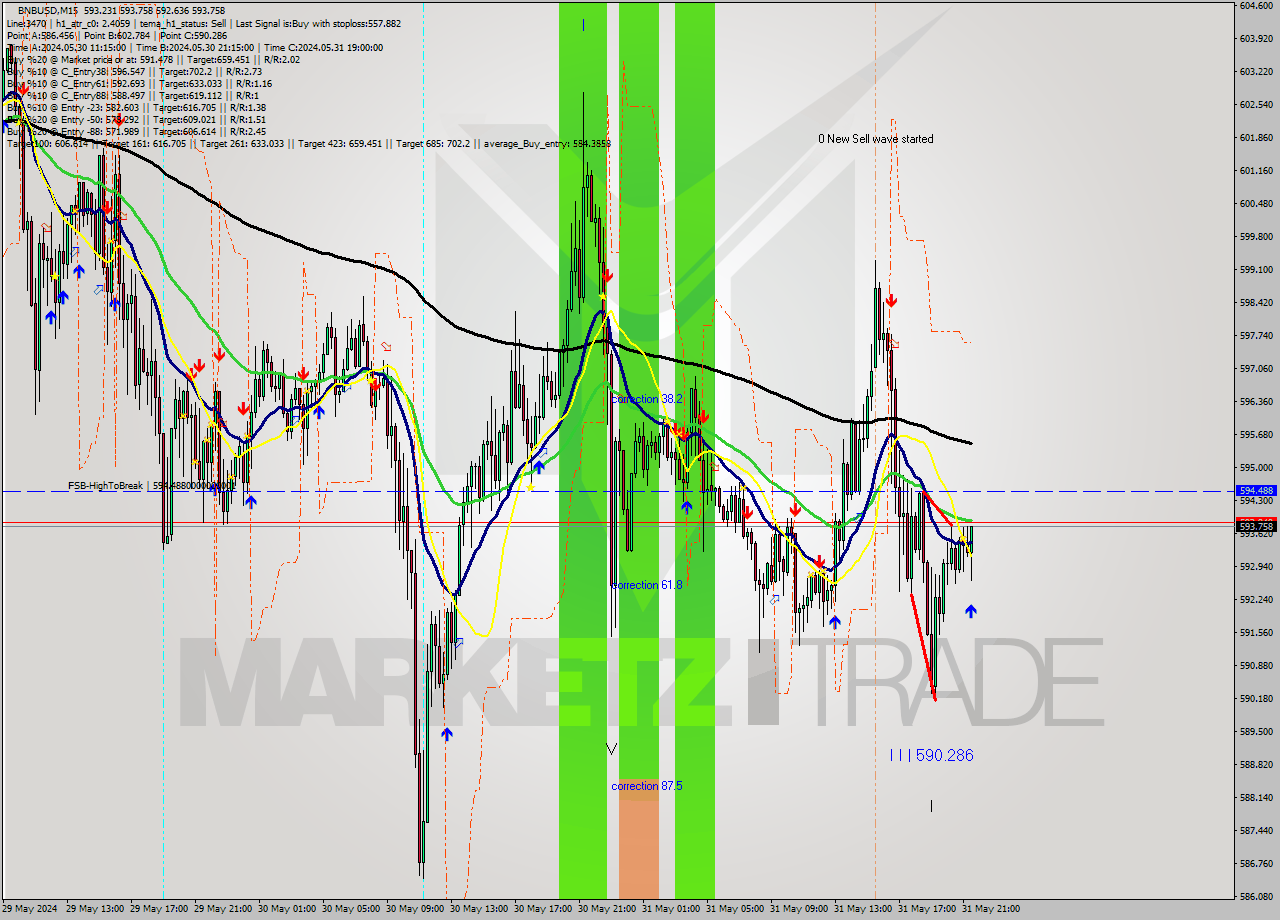Click the 588.140 price axis value

tap(1255, 798)
